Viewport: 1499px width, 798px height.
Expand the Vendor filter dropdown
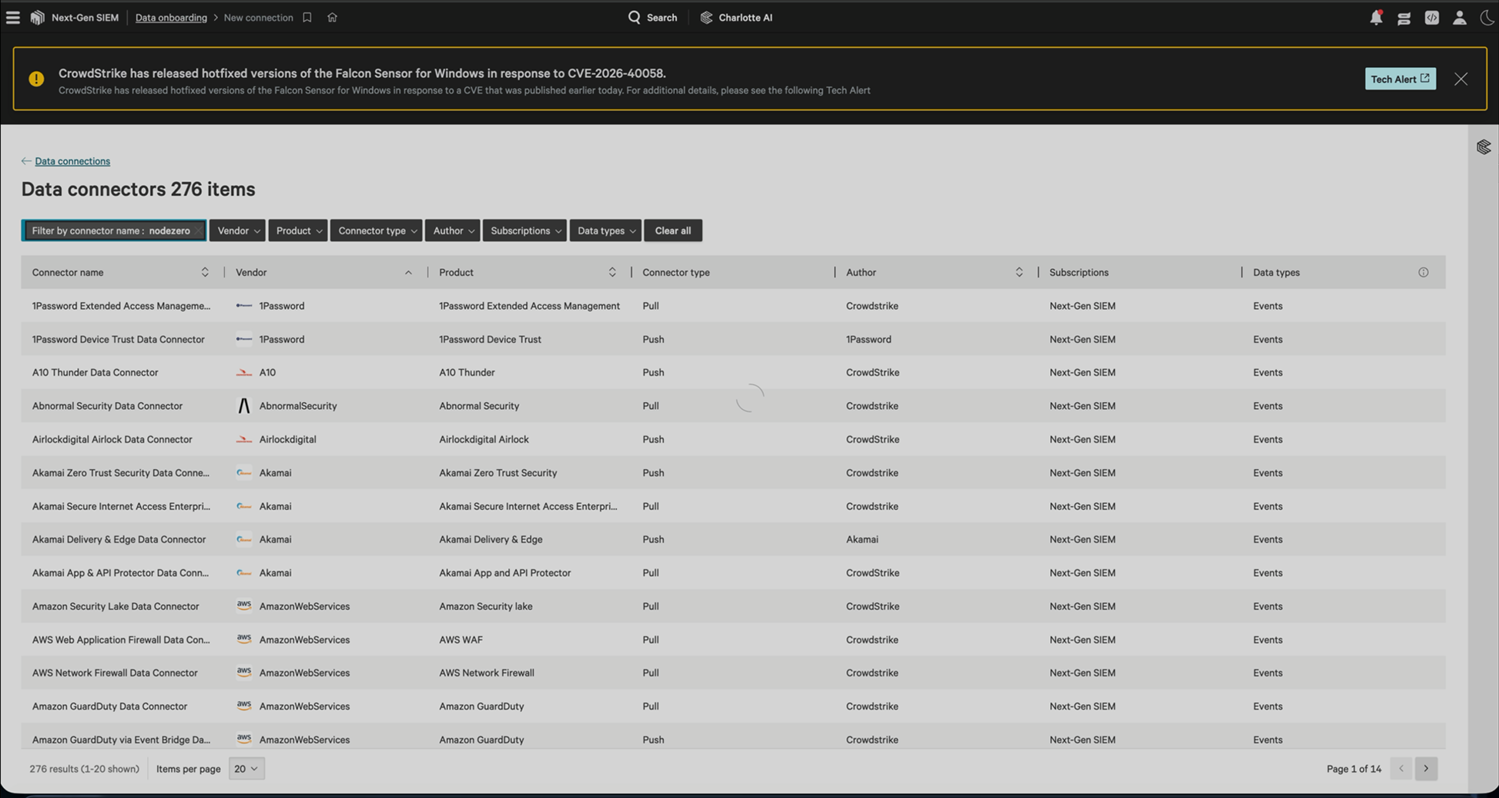pos(237,231)
